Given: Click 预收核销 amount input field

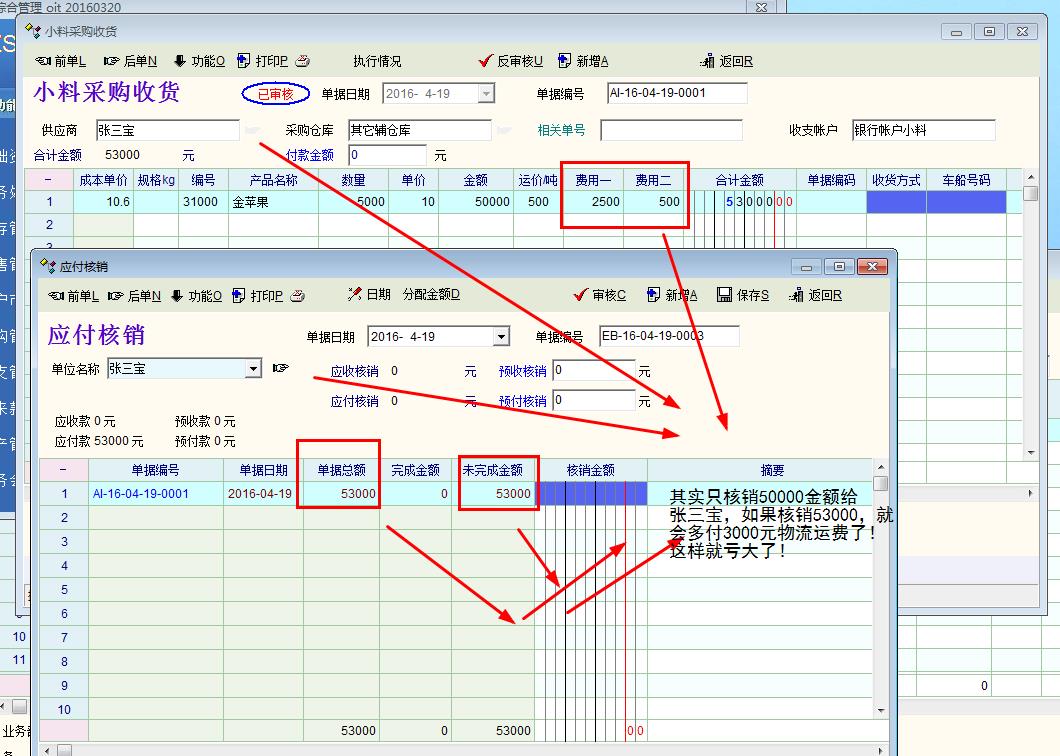Looking at the screenshot, I should (x=593, y=371).
